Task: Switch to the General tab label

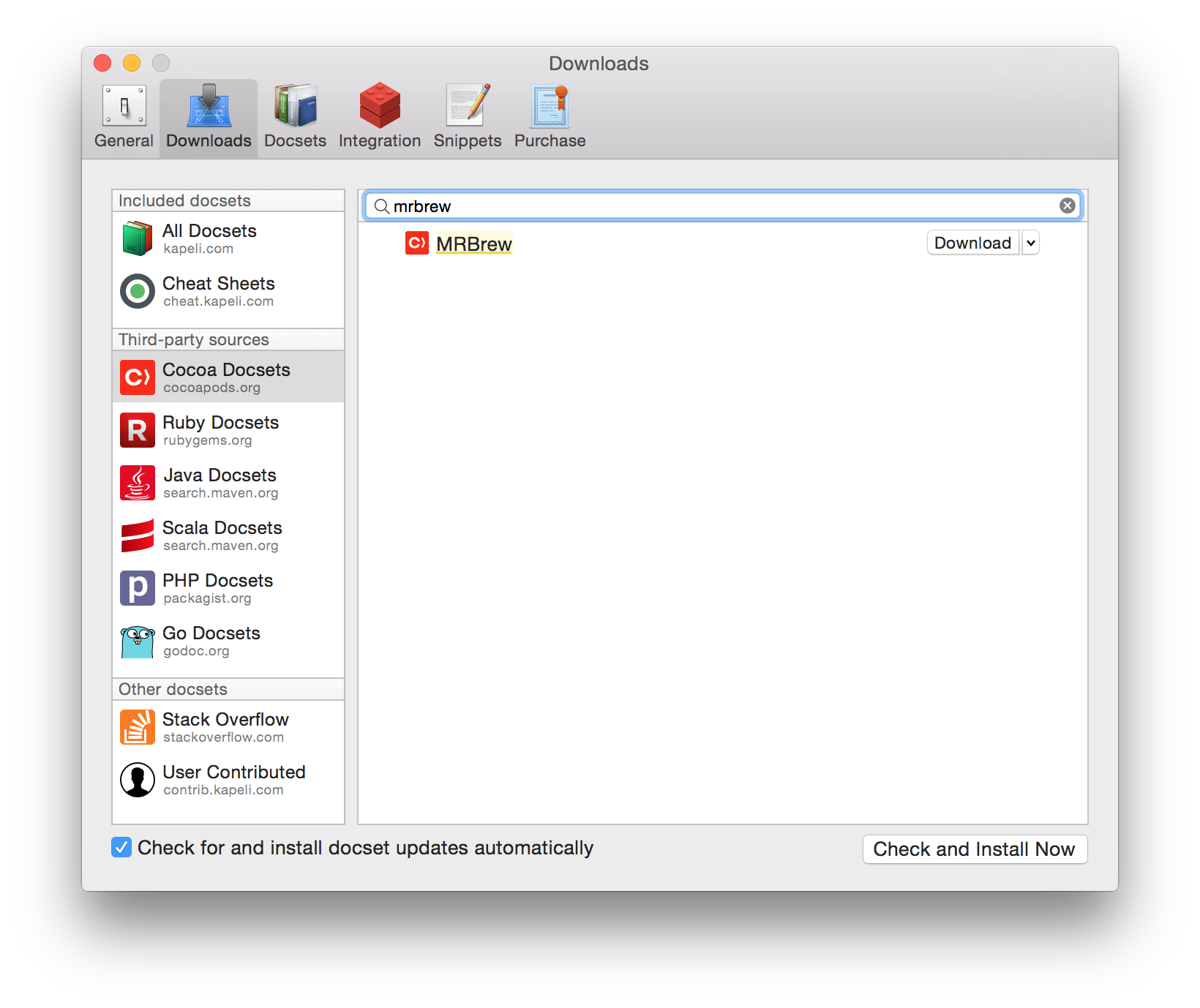Action: 124,140
